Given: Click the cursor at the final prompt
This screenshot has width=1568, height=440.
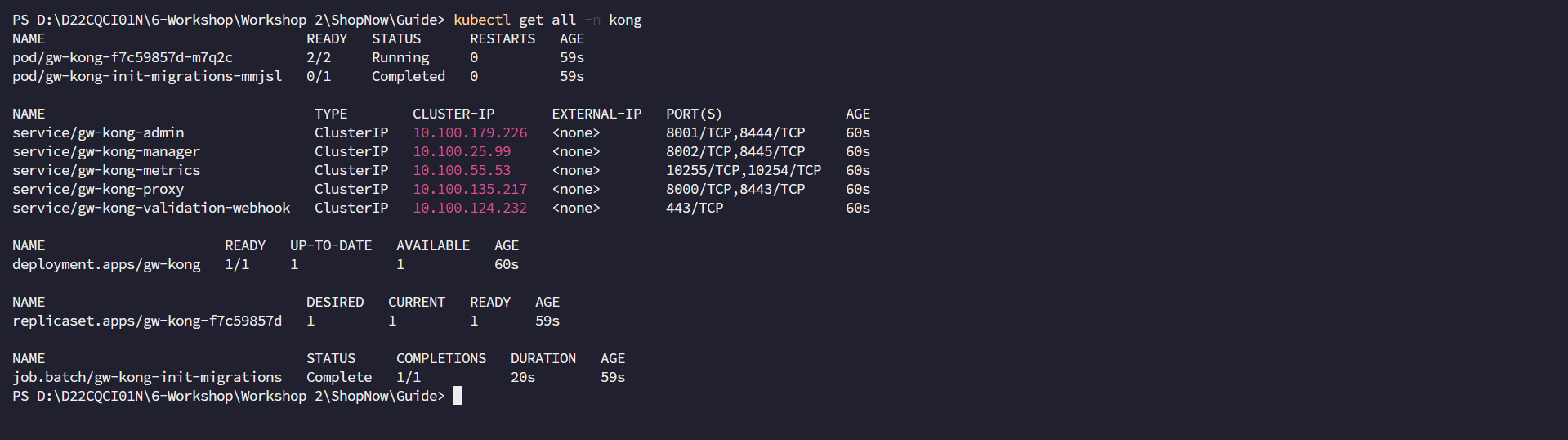Looking at the screenshot, I should coord(458,396).
